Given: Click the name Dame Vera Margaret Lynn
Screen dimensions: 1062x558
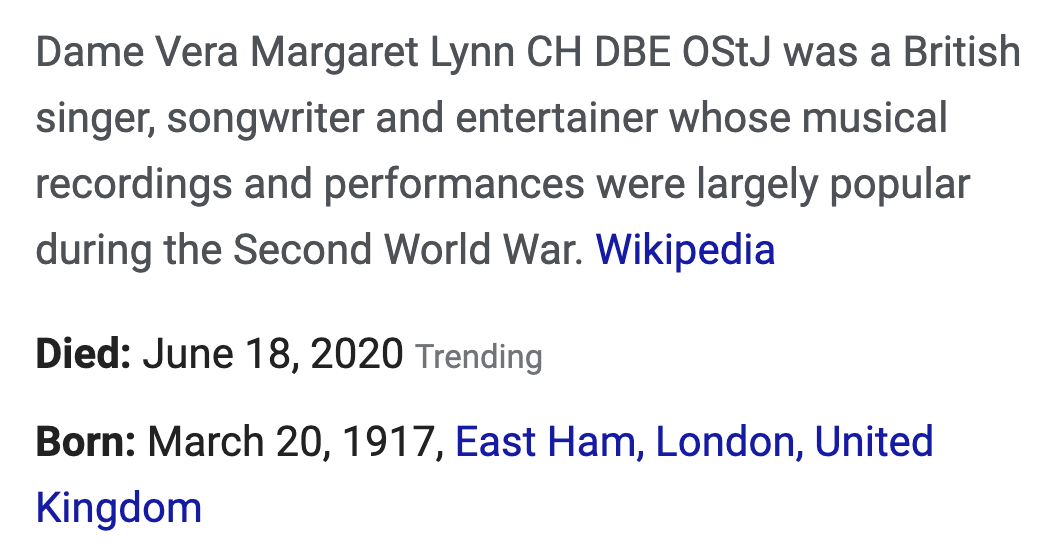Looking at the screenshot, I should (x=275, y=52).
